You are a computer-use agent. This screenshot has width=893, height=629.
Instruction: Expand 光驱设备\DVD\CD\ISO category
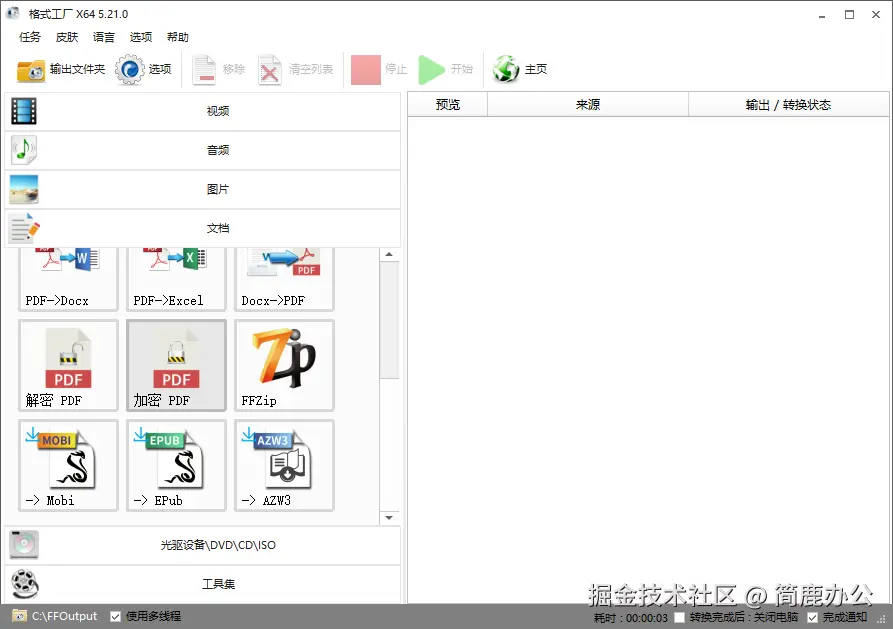(203, 545)
